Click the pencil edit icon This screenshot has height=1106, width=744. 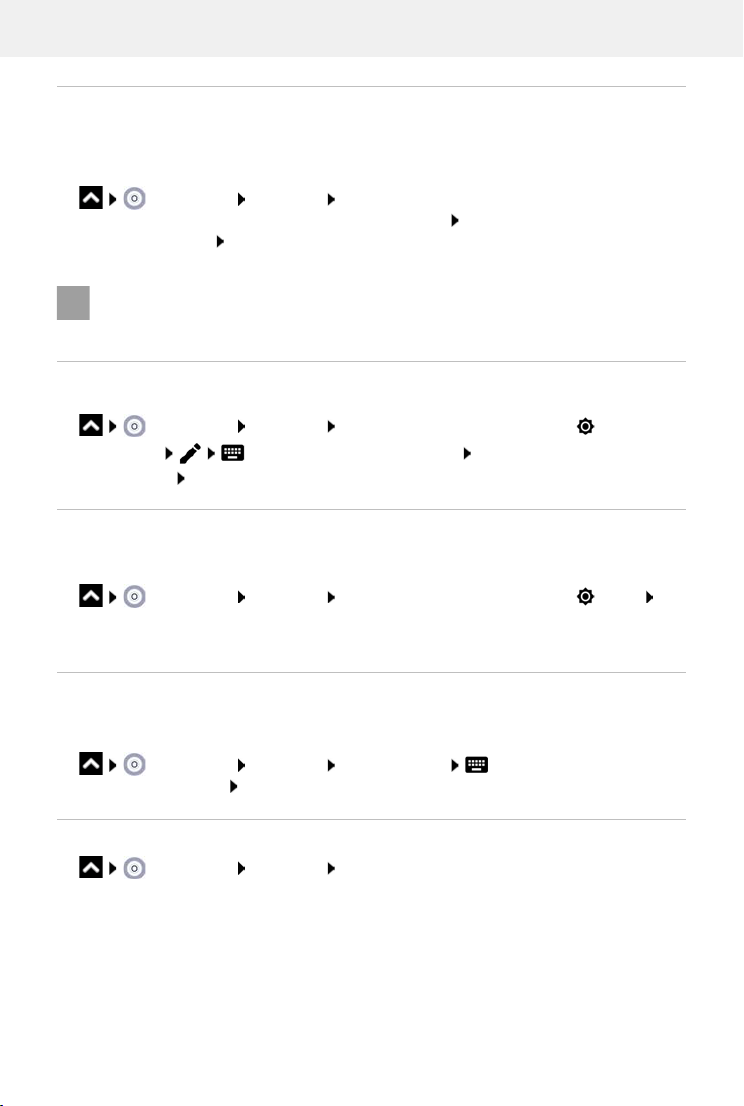pyautogui.click(x=190, y=454)
